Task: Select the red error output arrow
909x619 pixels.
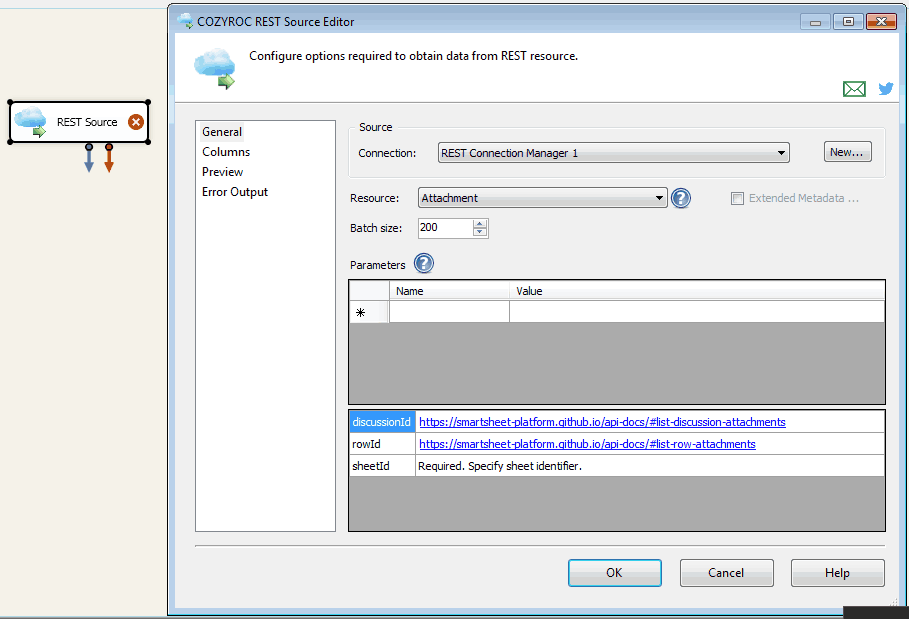Action: click(109, 158)
